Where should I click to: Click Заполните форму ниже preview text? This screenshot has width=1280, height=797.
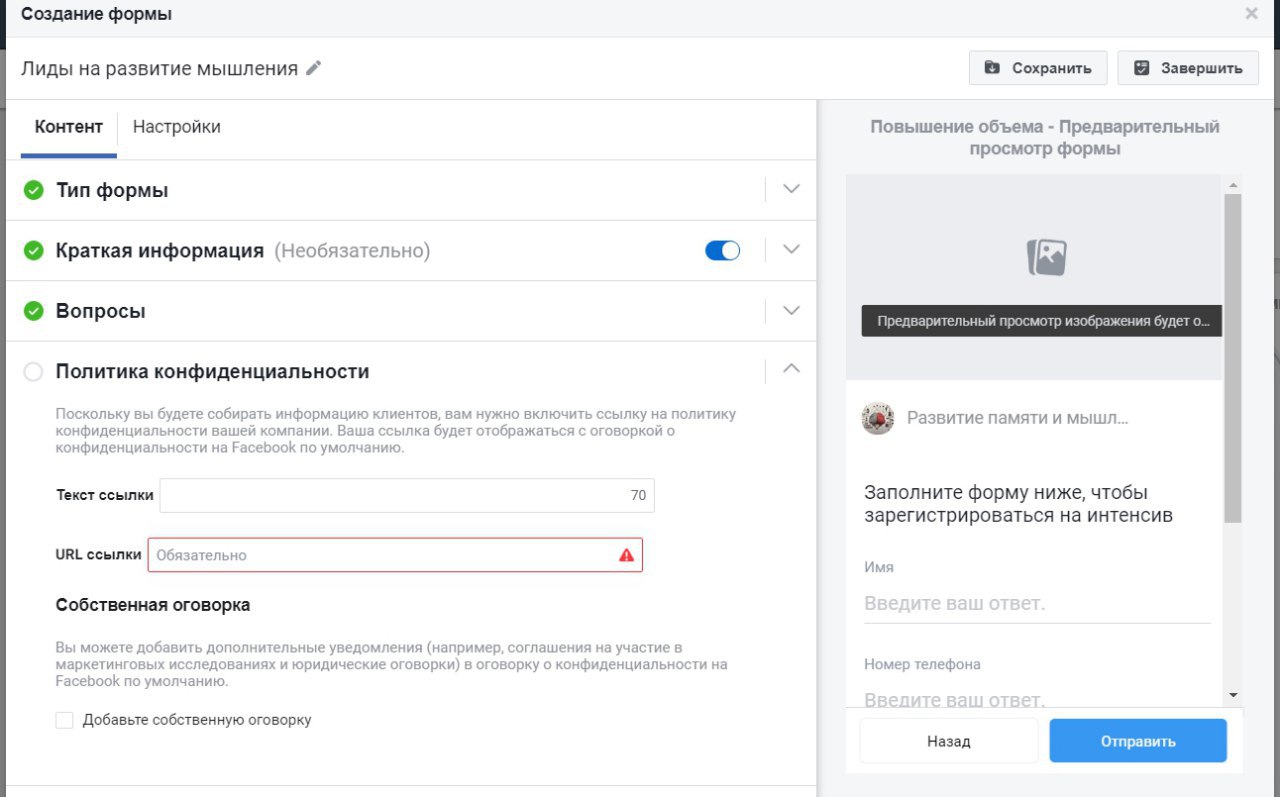click(1018, 504)
